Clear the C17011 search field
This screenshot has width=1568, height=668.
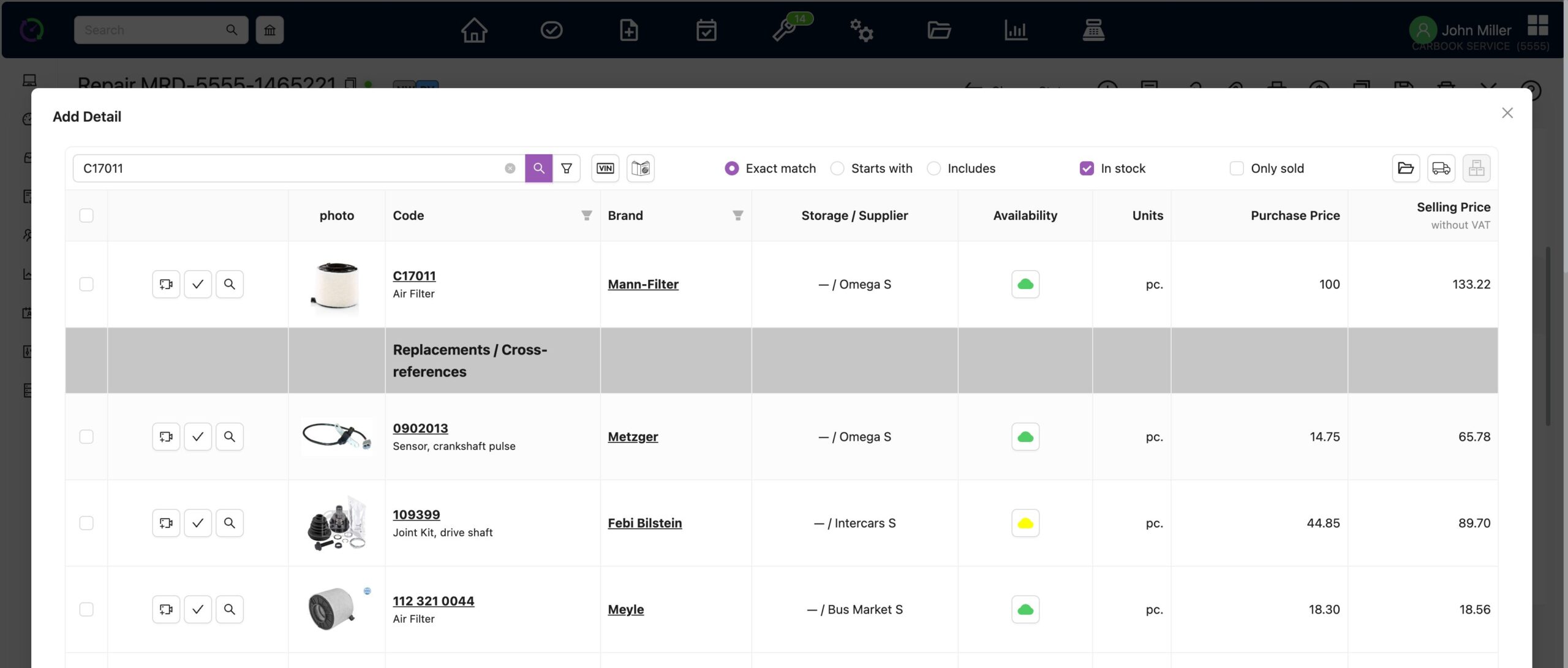coord(510,168)
